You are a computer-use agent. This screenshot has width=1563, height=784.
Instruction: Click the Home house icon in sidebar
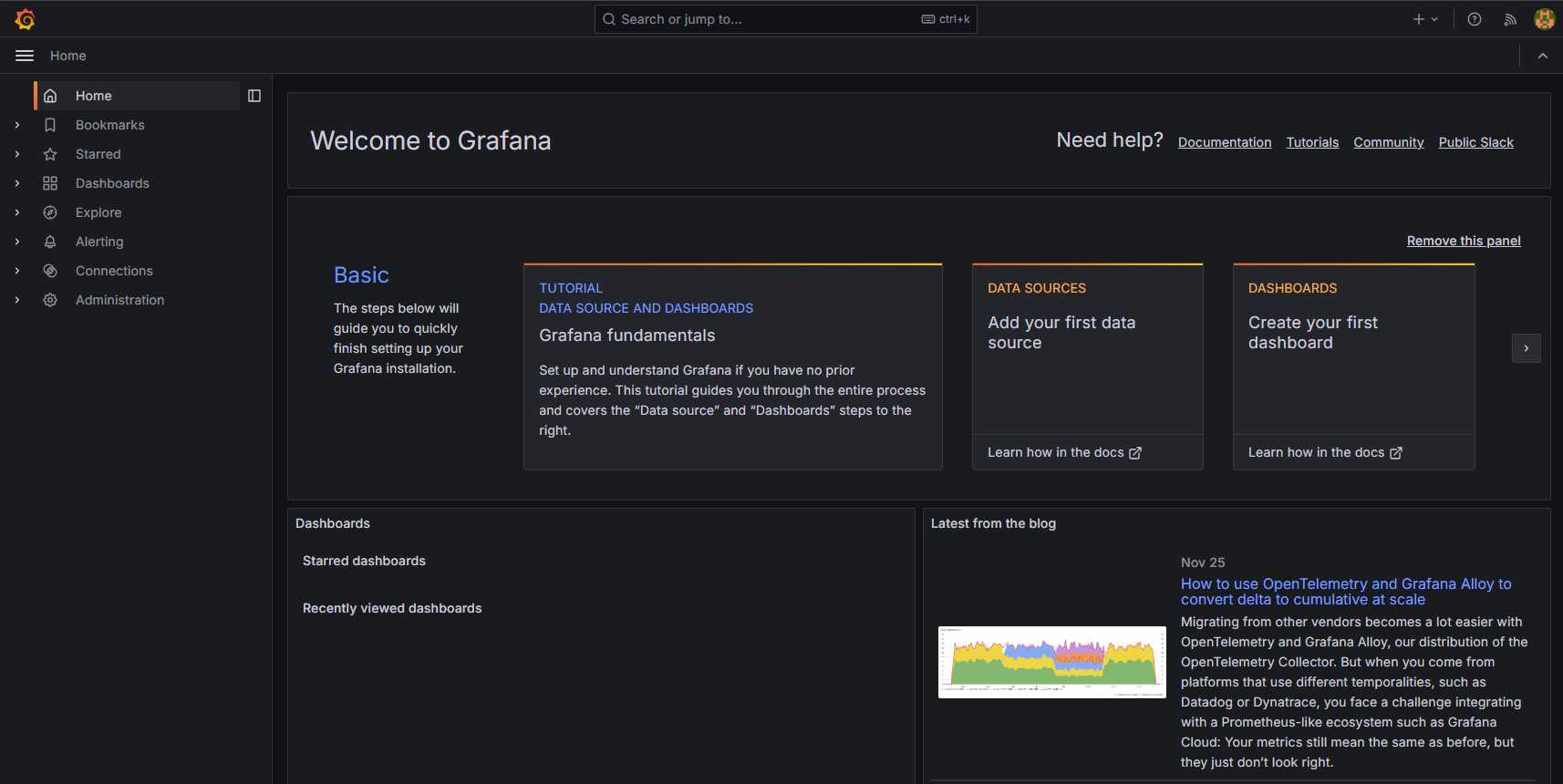pyautogui.click(x=50, y=96)
